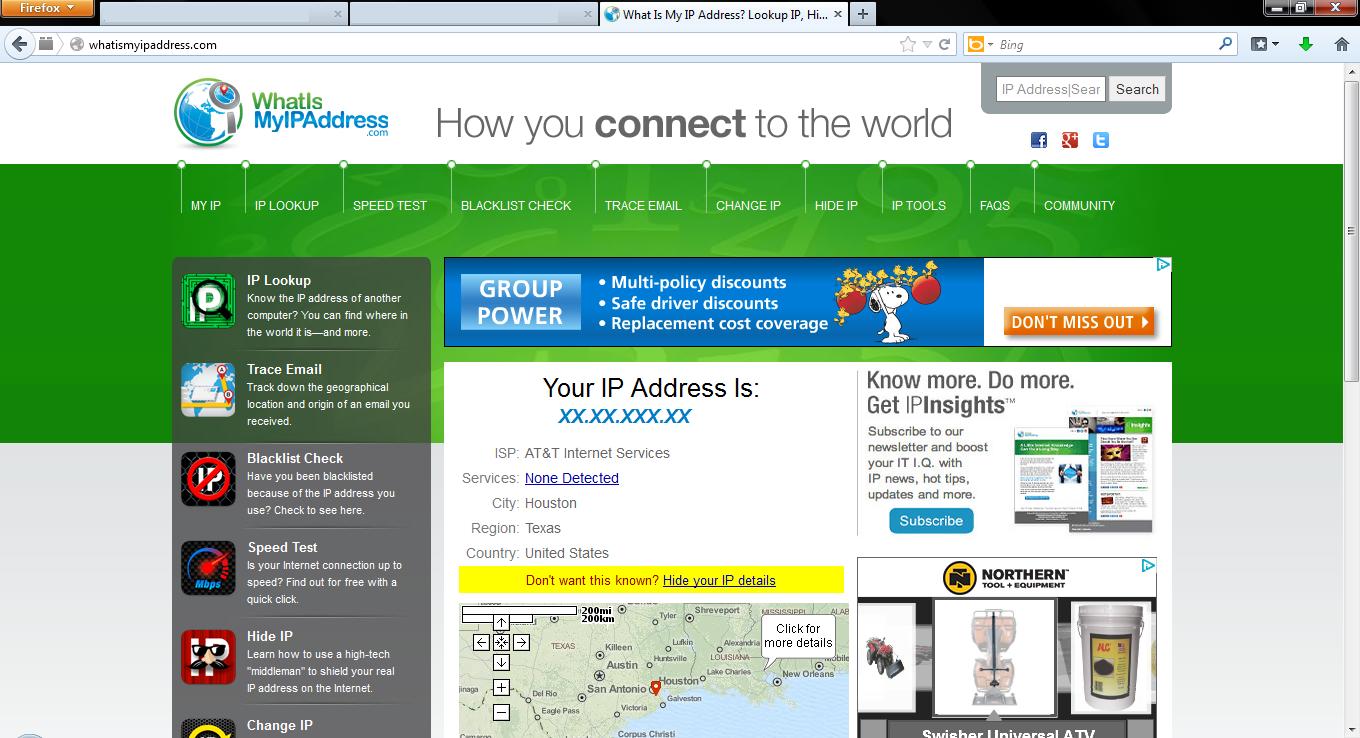Image resolution: width=1360 pixels, height=738 pixels.
Task: Pan the map down with arrow
Action: (x=501, y=662)
